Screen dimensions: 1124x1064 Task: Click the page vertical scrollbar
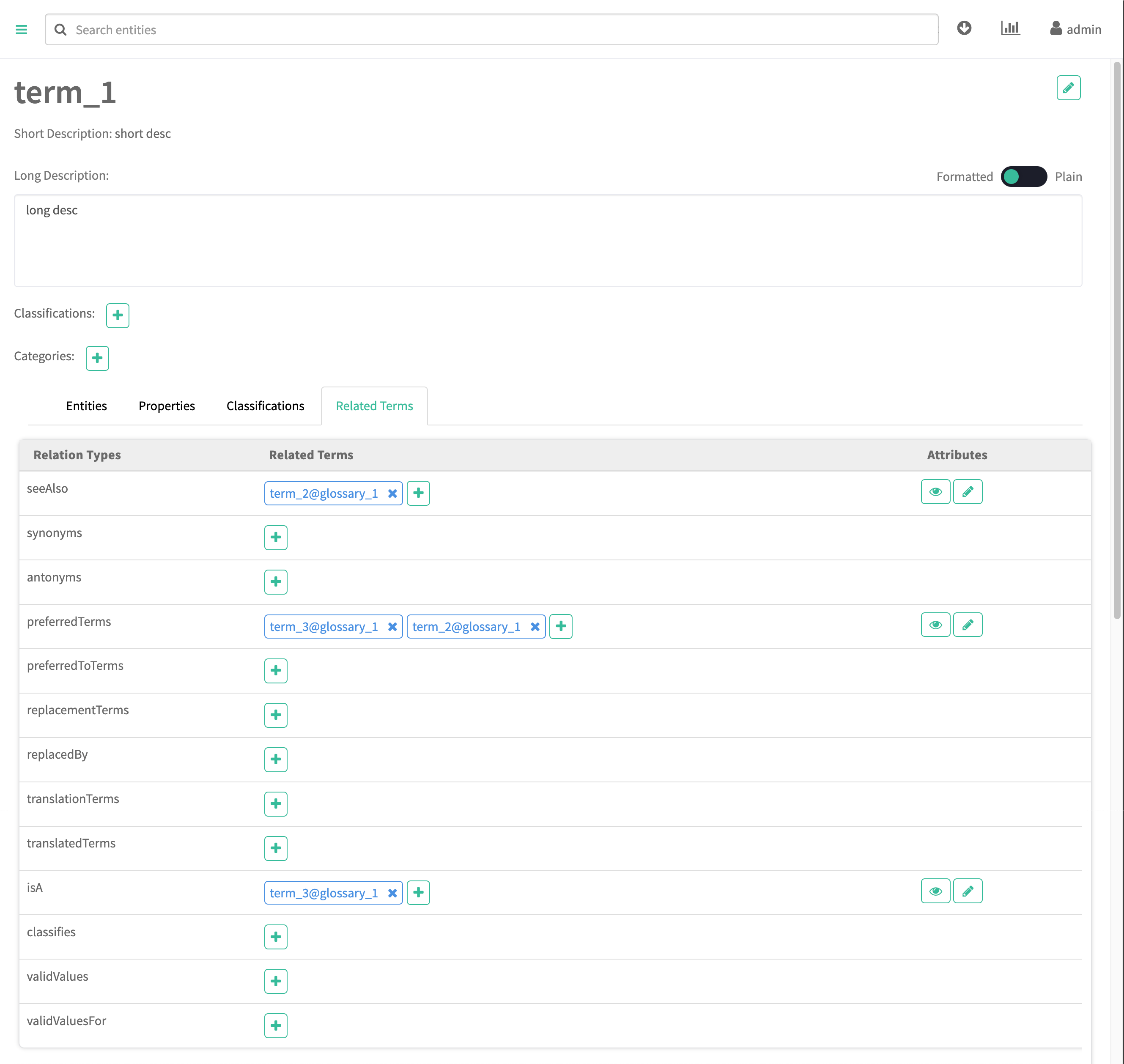[1117, 340]
